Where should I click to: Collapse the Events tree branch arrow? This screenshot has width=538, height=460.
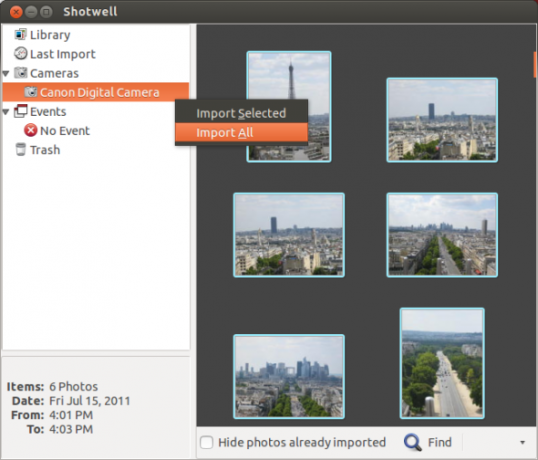pyautogui.click(x=6, y=112)
